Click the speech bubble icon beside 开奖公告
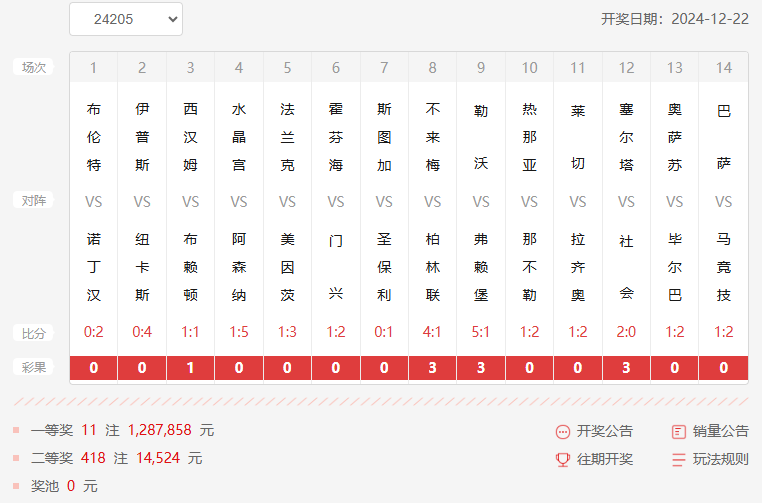The image size is (762, 503). [x=563, y=432]
